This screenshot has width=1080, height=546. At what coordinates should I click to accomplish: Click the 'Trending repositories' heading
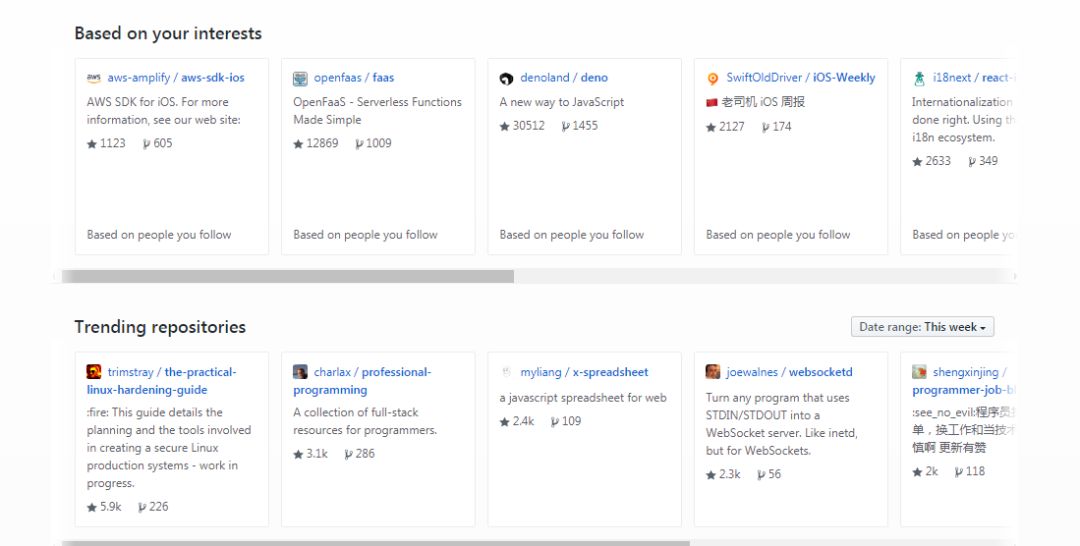tap(160, 327)
